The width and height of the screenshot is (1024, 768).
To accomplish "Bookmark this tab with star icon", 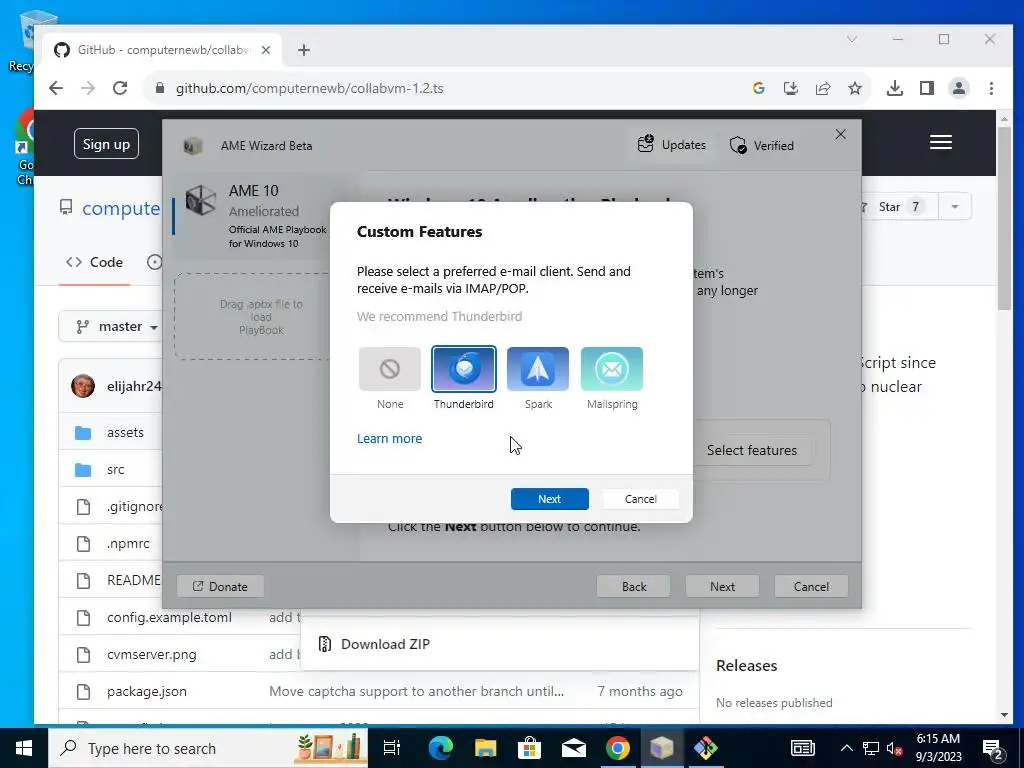I will [x=855, y=88].
